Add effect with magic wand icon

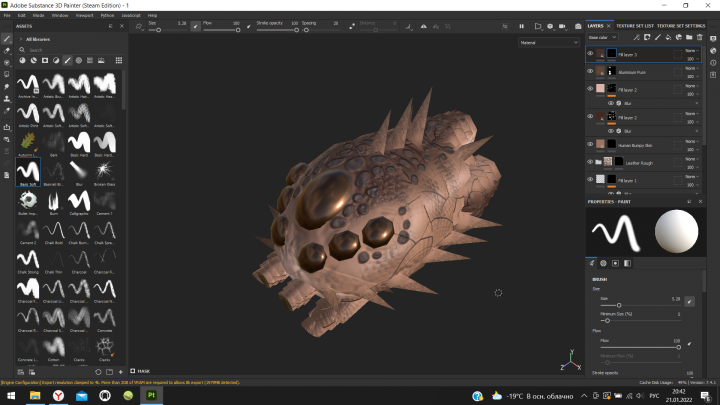click(x=636, y=37)
